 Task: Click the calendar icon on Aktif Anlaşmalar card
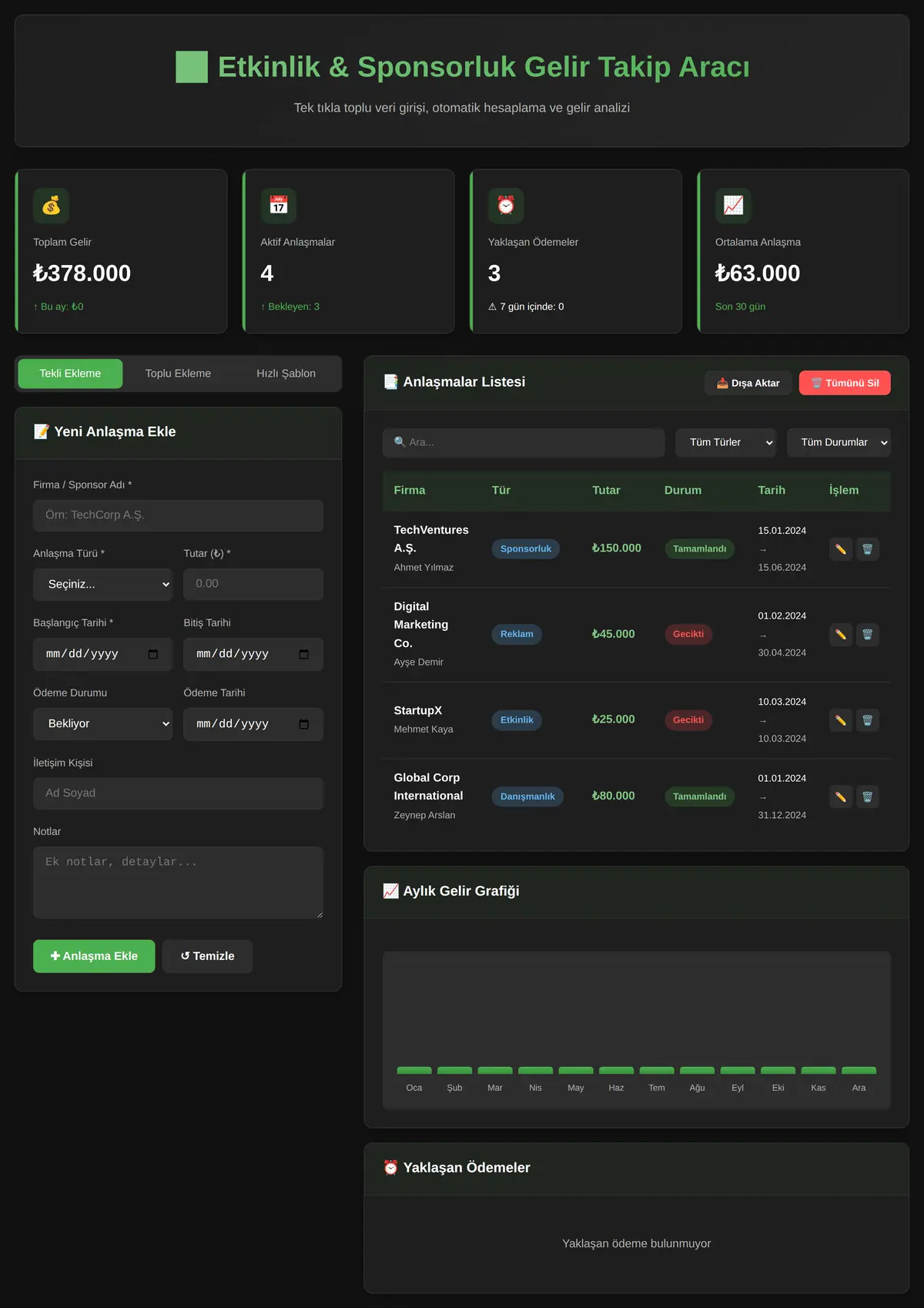pos(279,206)
